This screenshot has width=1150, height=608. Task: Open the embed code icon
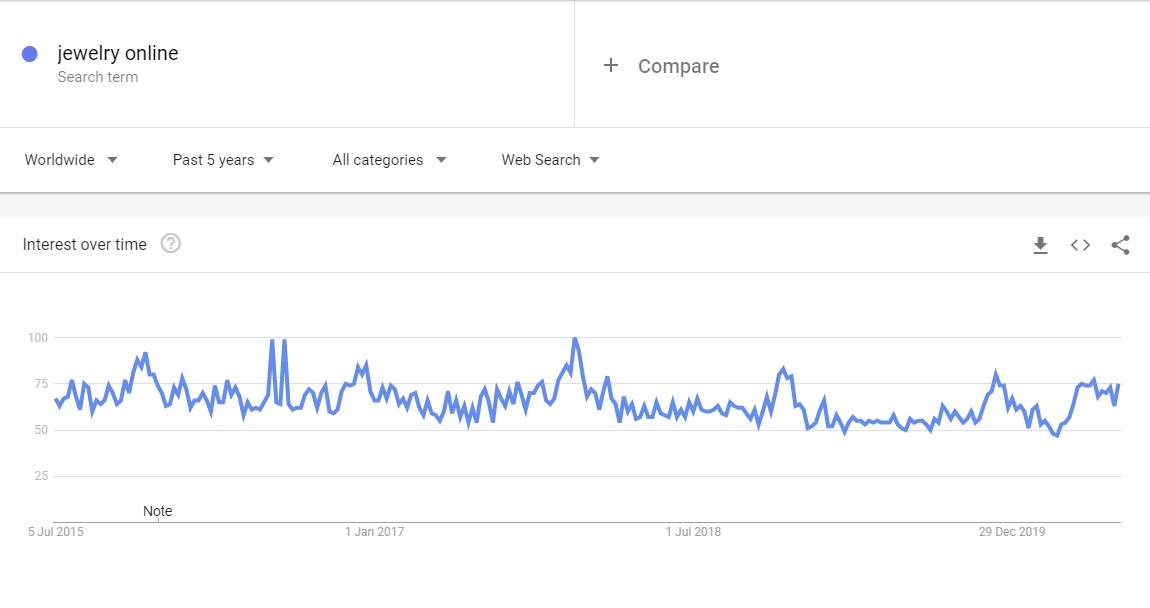(1080, 245)
